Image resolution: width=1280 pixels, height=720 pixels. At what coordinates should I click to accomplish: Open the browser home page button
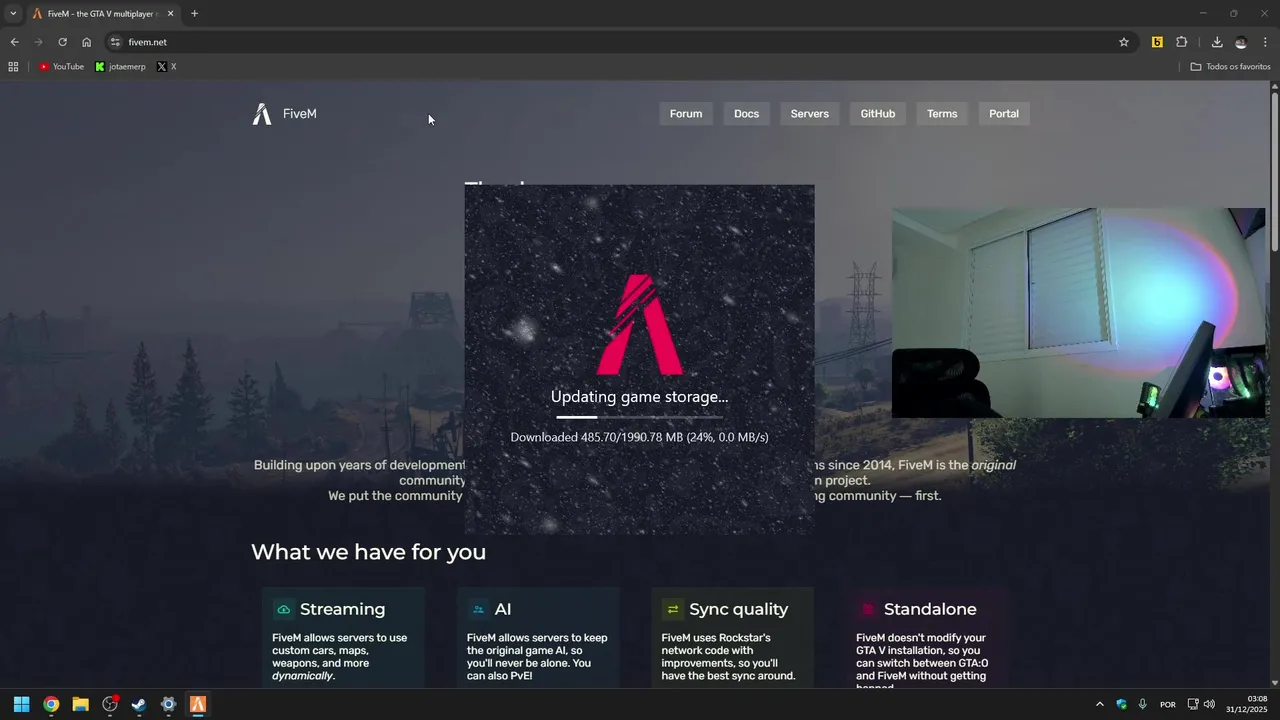click(86, 42)
